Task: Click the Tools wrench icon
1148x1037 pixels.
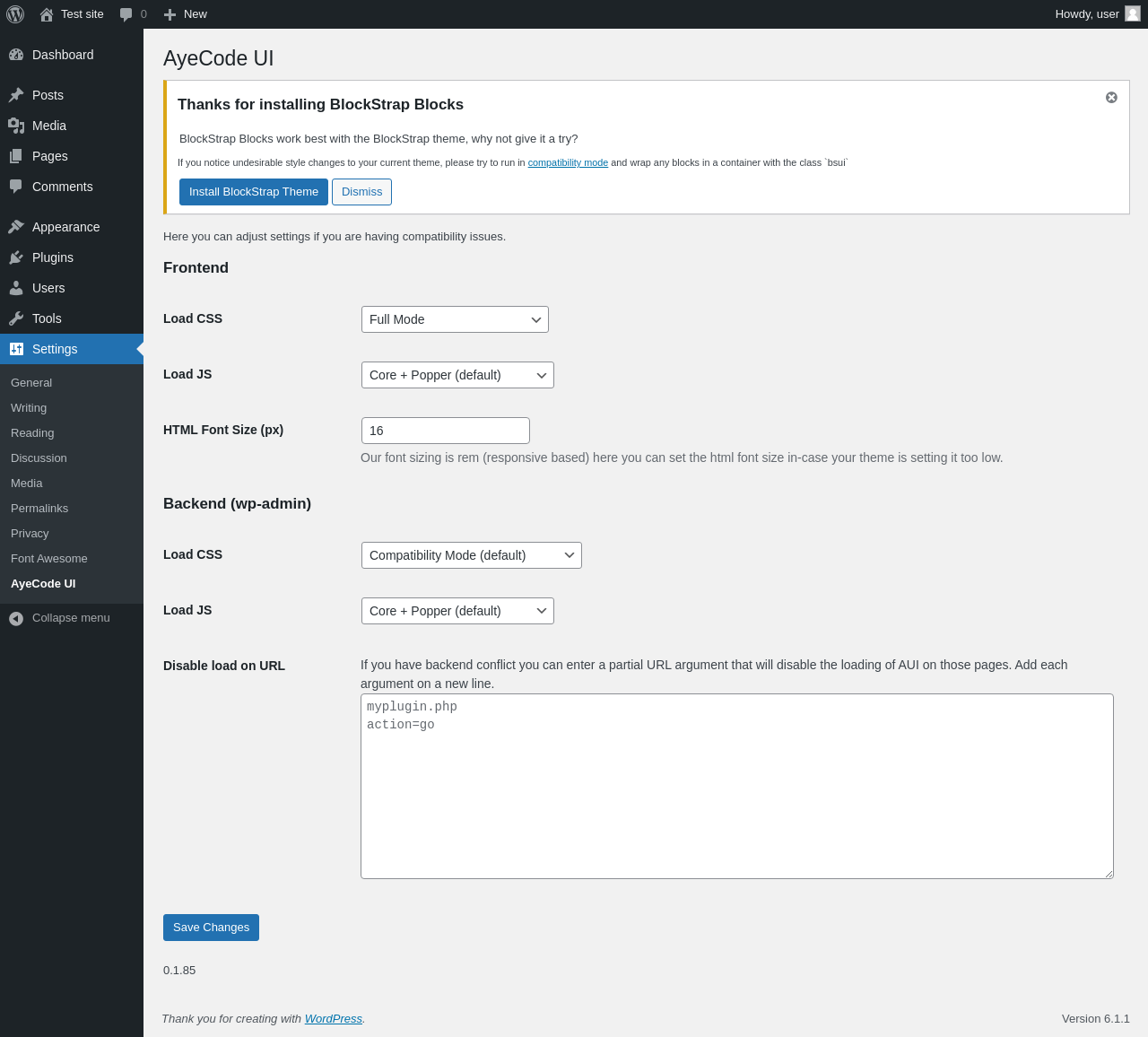Action: tap(16, 318)
